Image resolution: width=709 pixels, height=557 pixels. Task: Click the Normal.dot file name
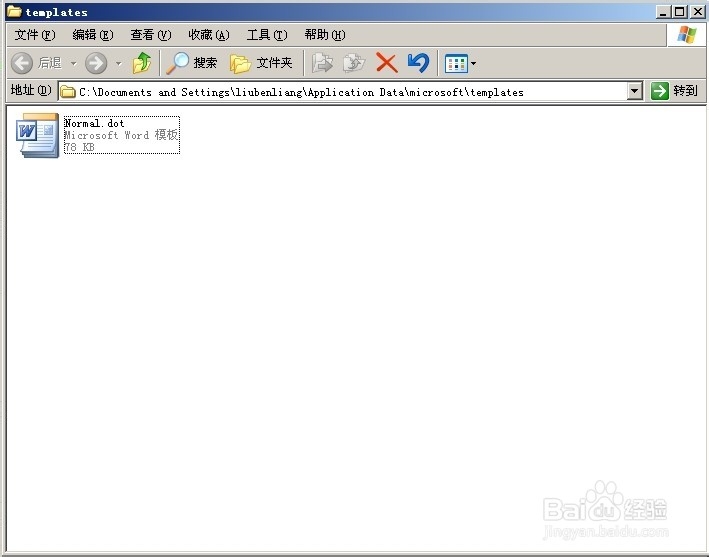pos(94,123)
